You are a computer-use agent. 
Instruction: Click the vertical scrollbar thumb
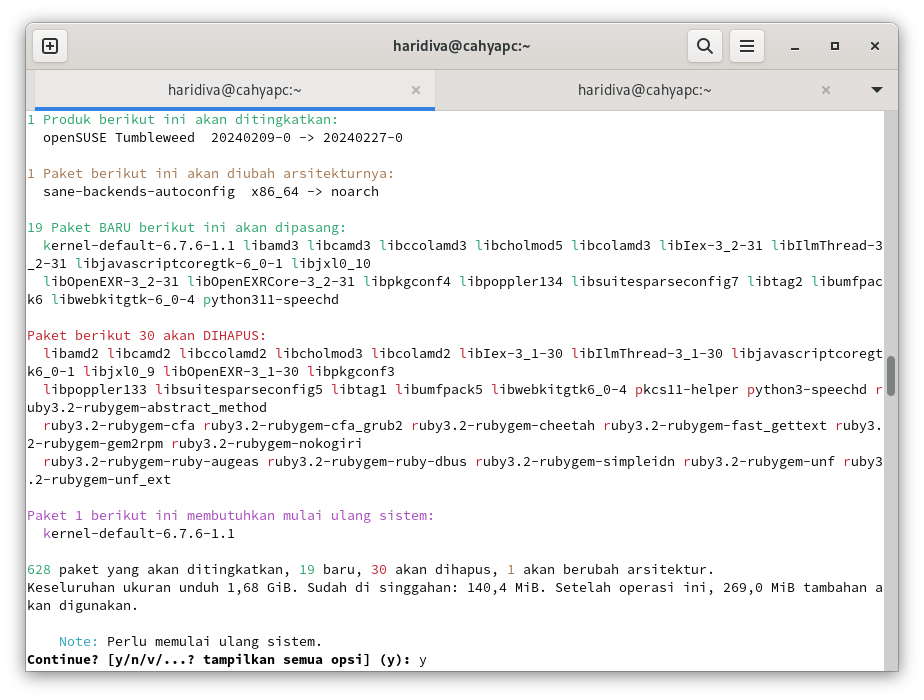tap(890, 376)
